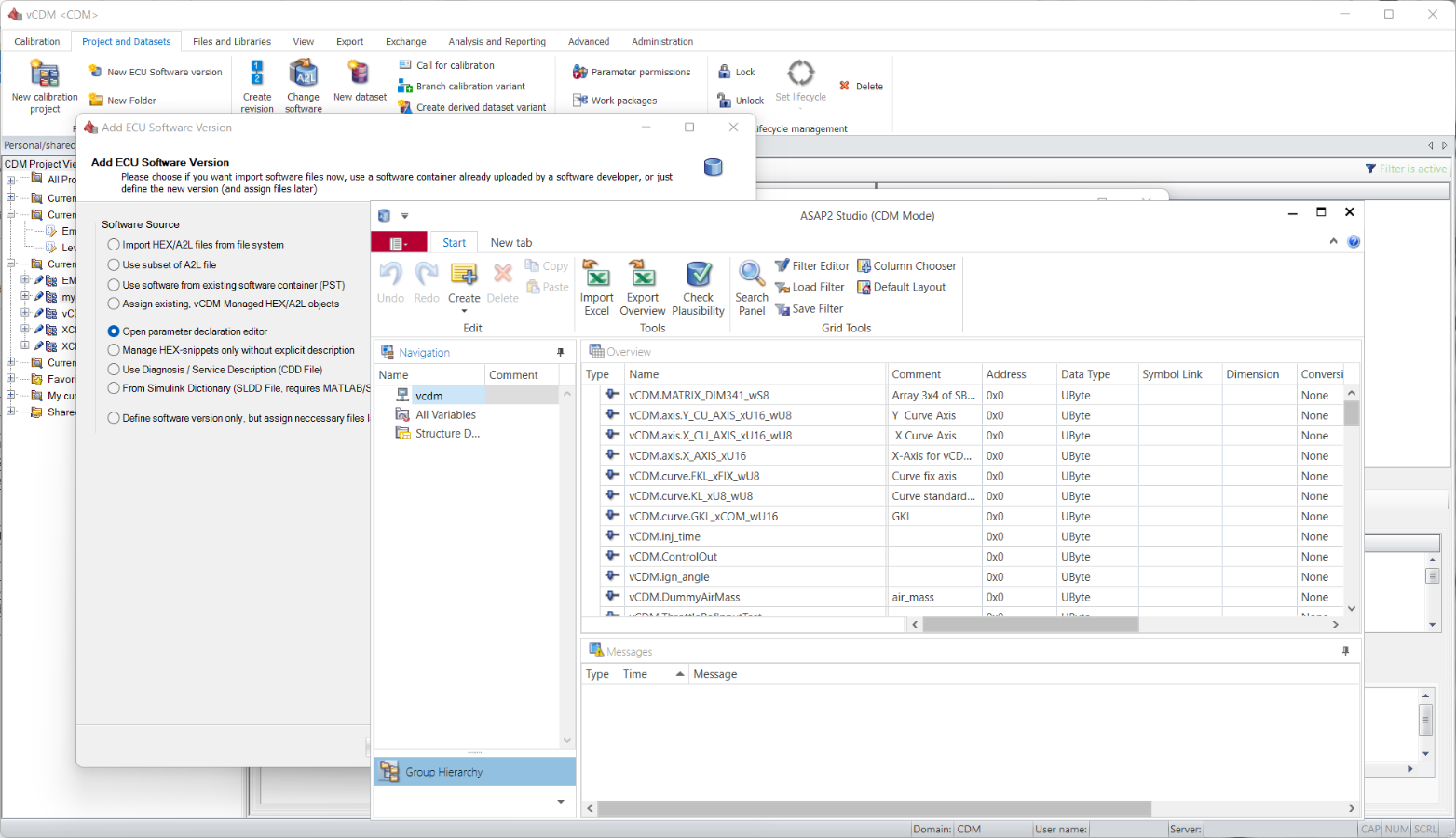Viewport: 1456px width, 838px height.
Task: Expand Favorites tree node
Action: pos(11,379)
